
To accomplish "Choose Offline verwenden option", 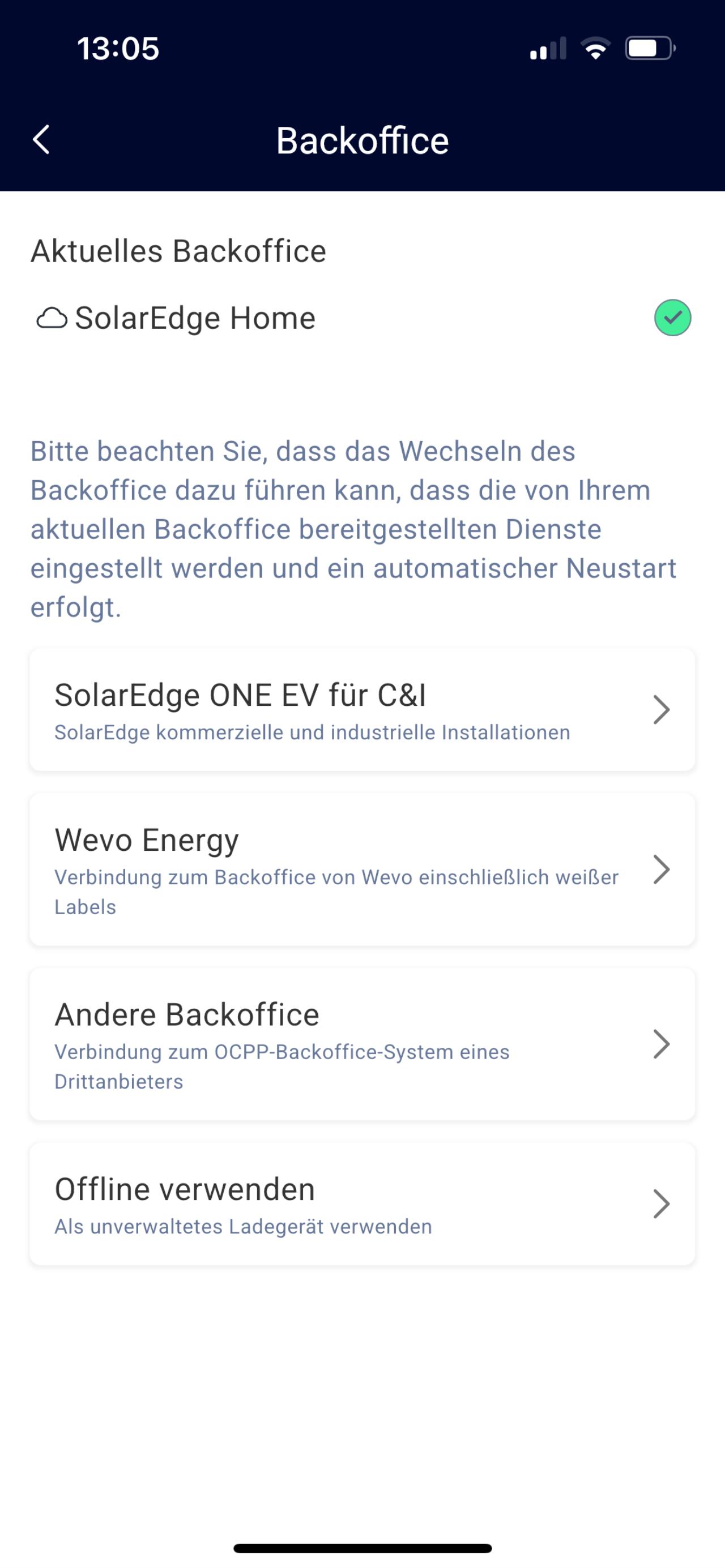I will click(185, 1189).
